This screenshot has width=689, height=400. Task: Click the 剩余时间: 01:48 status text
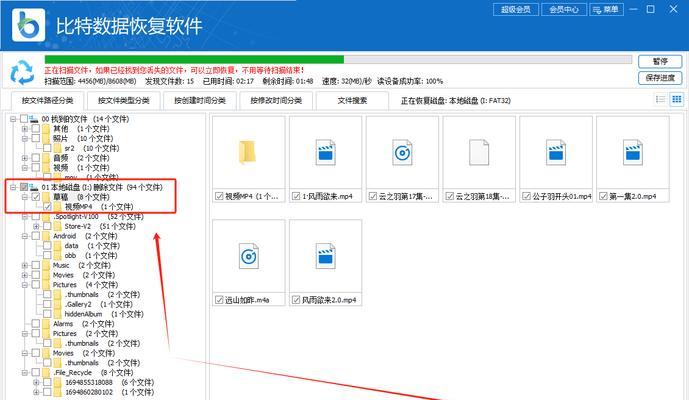pyautogui.click(x=288, y=81)
